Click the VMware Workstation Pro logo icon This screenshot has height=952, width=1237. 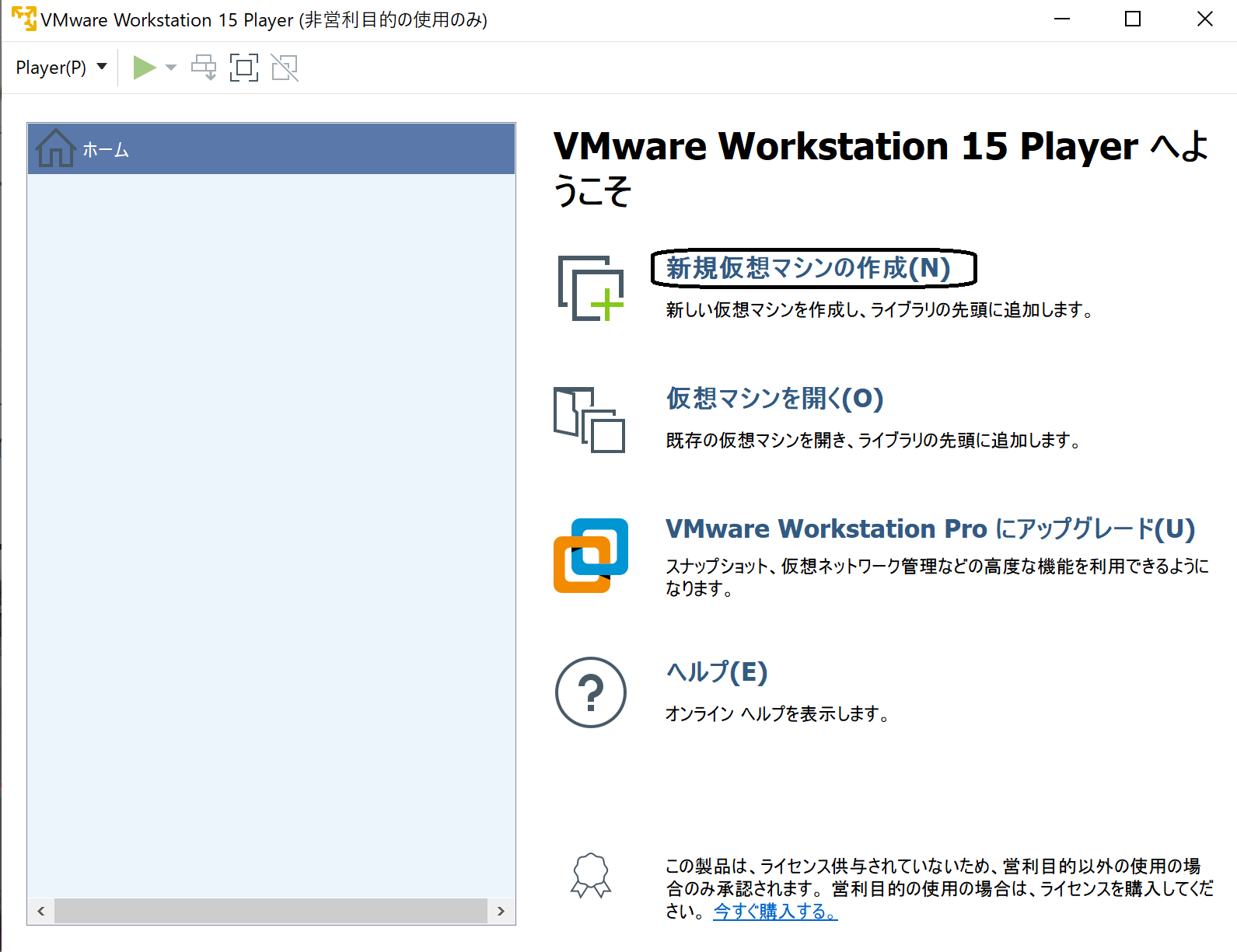591,555
